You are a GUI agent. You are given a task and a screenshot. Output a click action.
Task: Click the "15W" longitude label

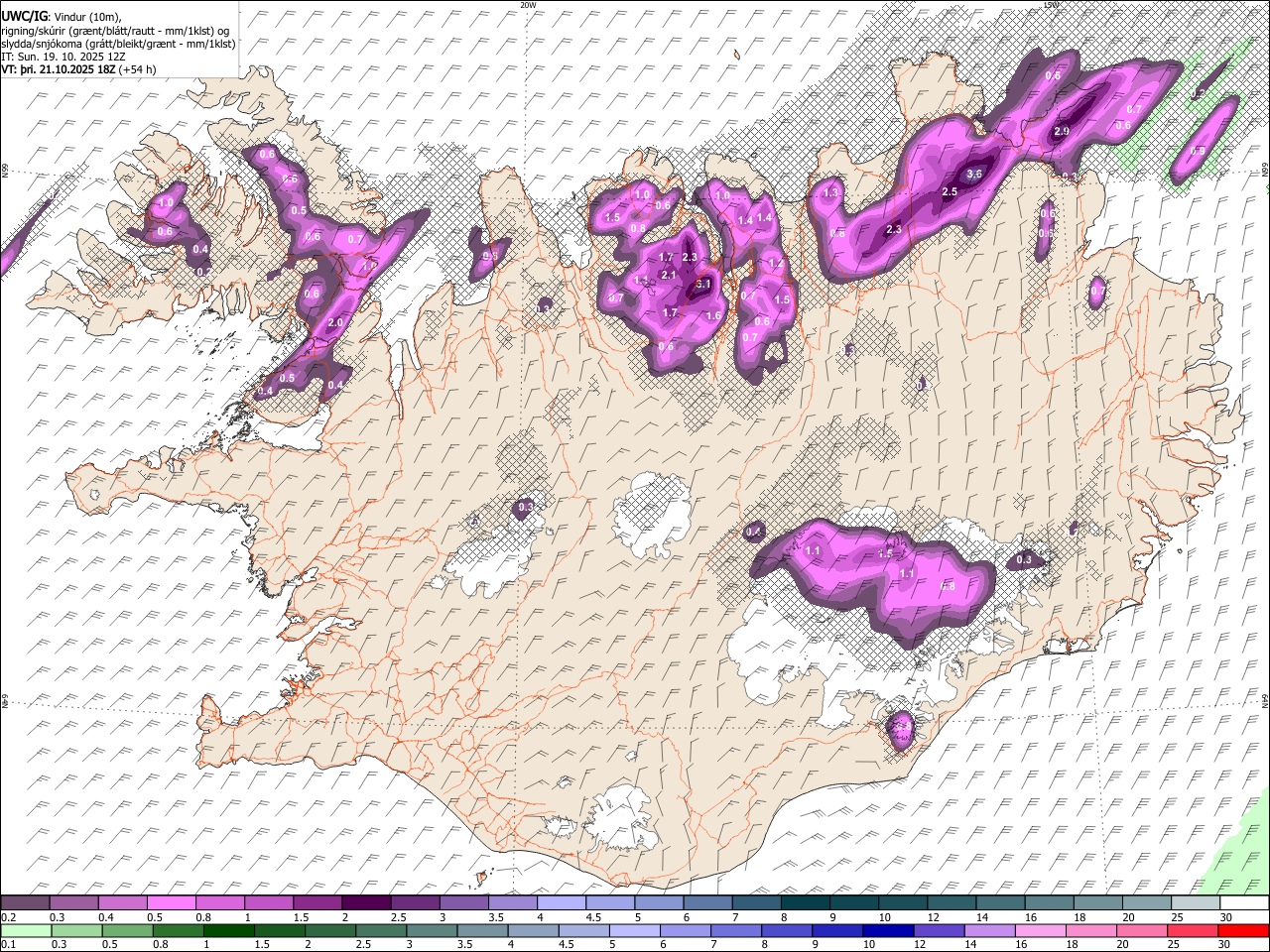point(1051,5)
